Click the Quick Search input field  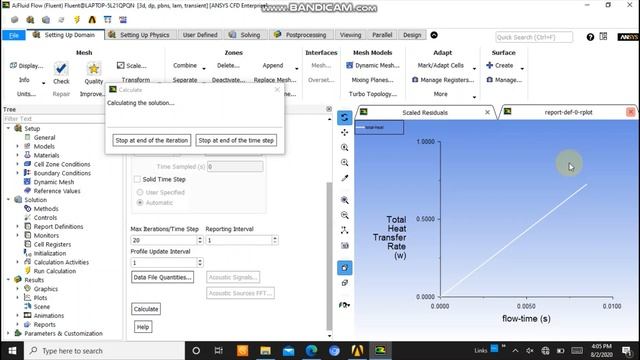pos(534,37)
